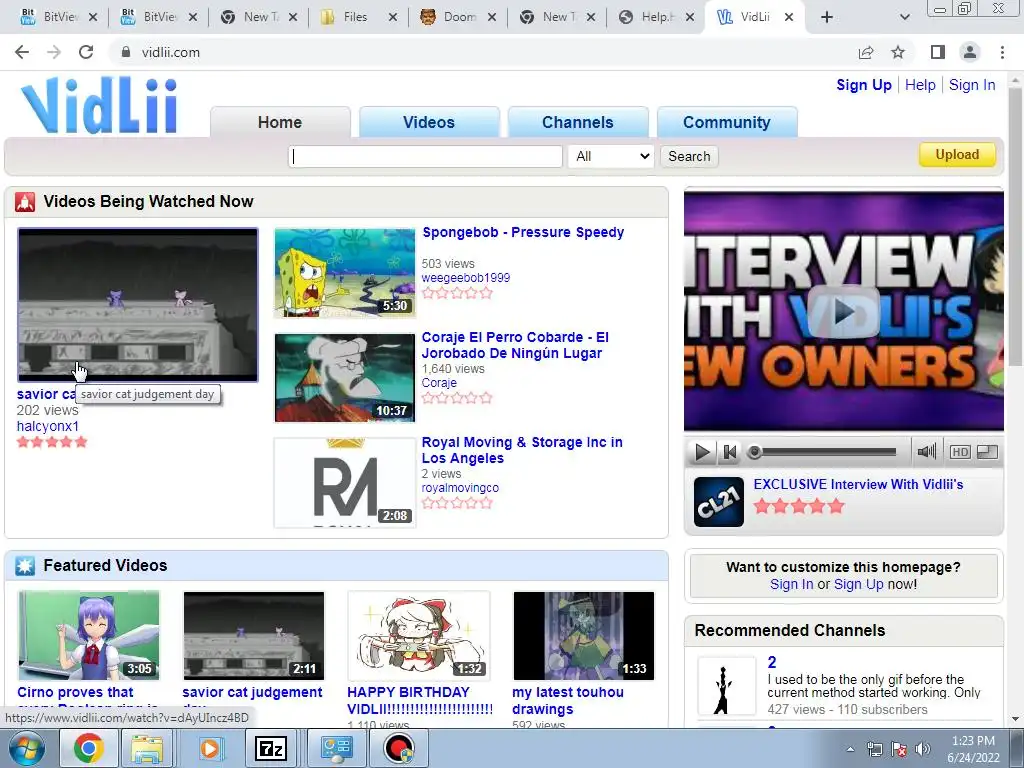This screenshot has height=768, width=1024.
Task: Show hidden system tray icons arrow
Action: click(x=850, y=749)
